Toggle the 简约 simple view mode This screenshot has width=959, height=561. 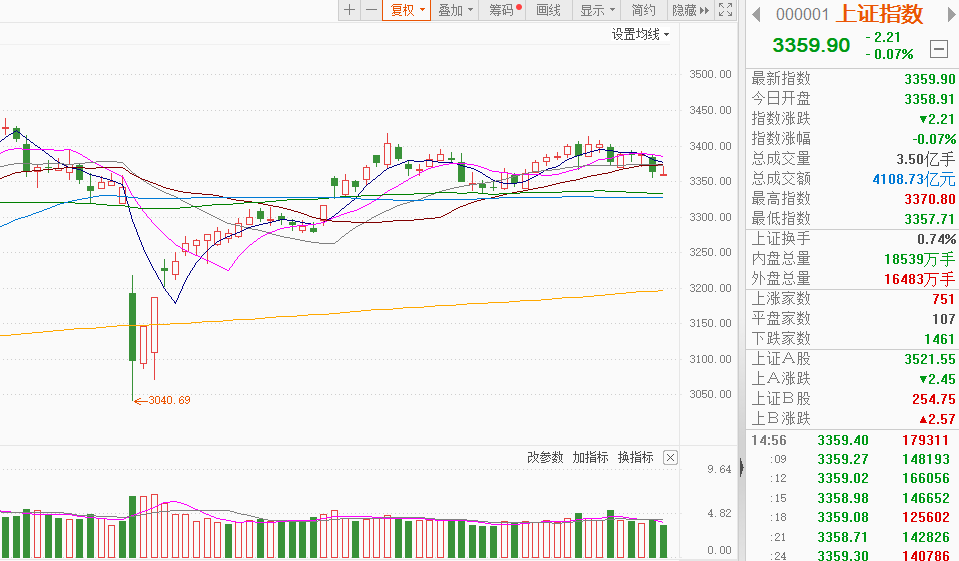pos(644,10)
